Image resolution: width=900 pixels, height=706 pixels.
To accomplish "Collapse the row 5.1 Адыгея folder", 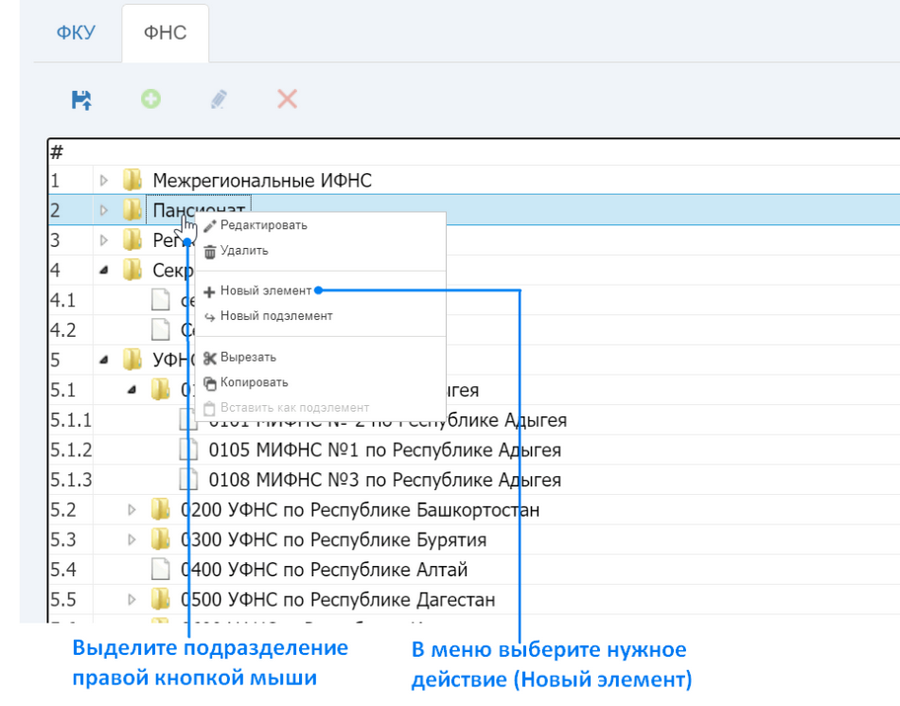I will [x=131, y=390].
